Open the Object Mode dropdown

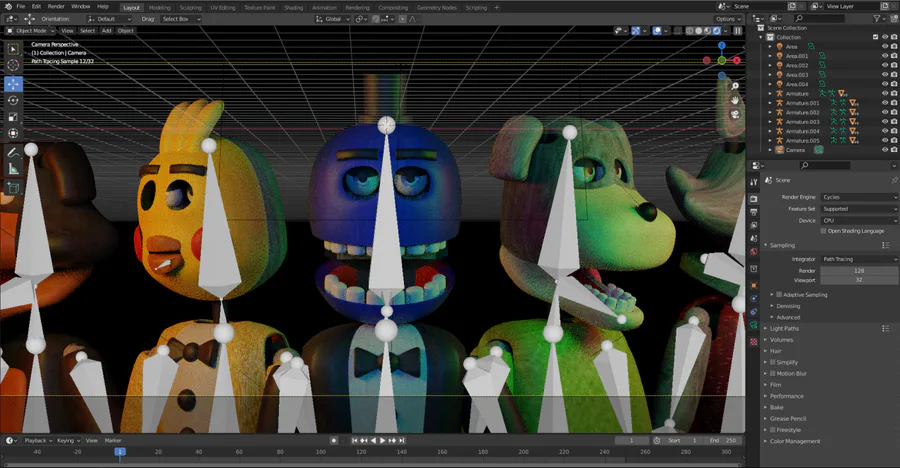coord(30,30)
